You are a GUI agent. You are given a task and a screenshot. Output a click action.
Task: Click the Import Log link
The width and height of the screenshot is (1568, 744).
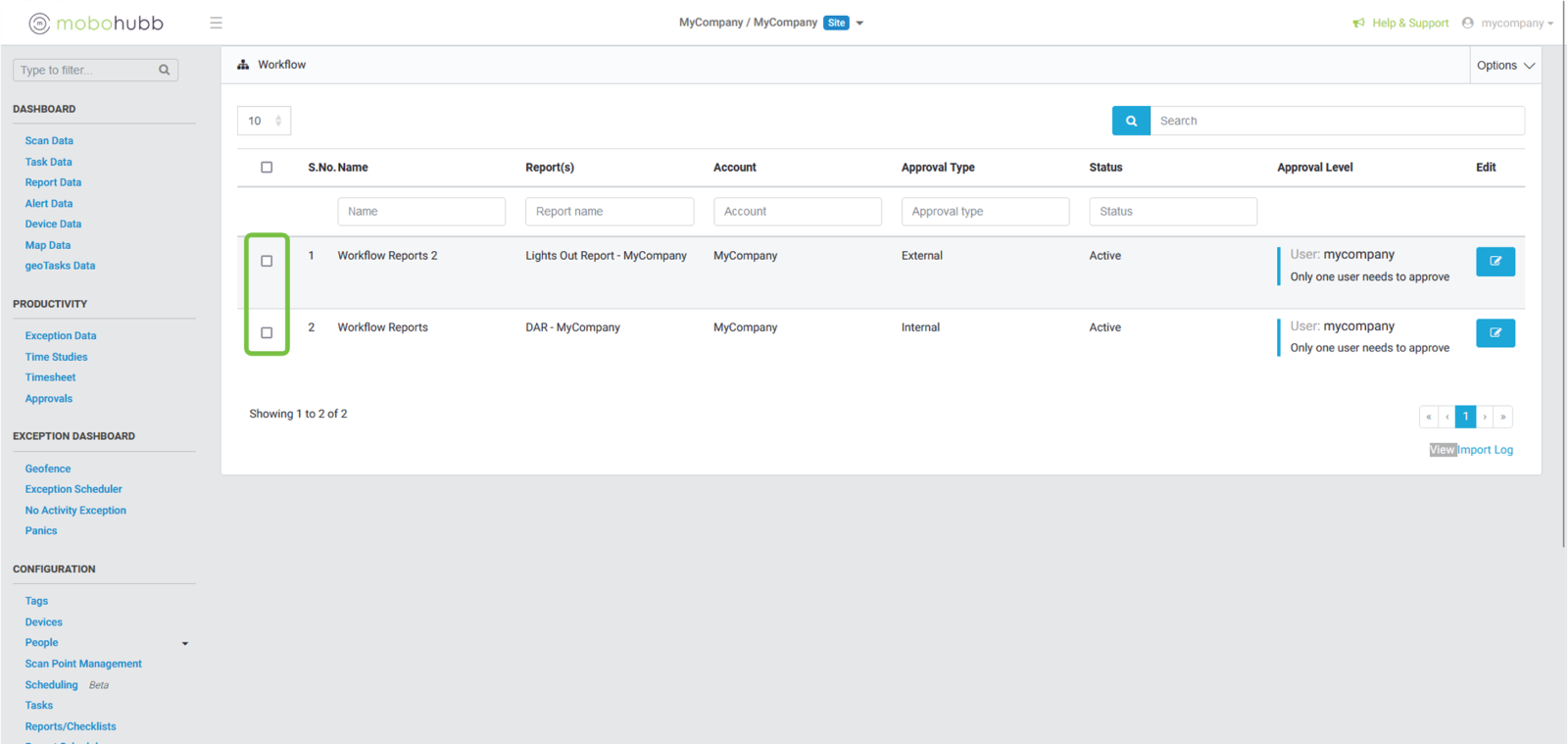pyautogui.click(x=1485, y=450)
